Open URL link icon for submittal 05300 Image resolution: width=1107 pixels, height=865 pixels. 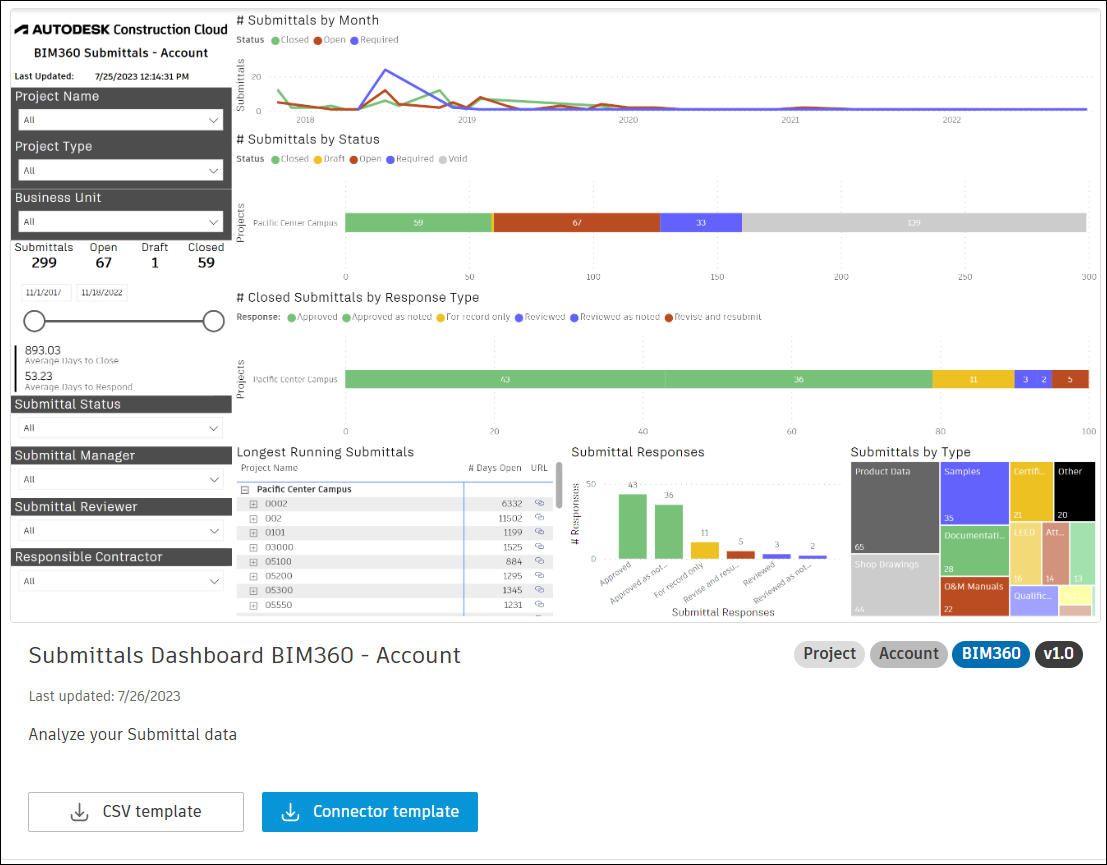(539, 590)
